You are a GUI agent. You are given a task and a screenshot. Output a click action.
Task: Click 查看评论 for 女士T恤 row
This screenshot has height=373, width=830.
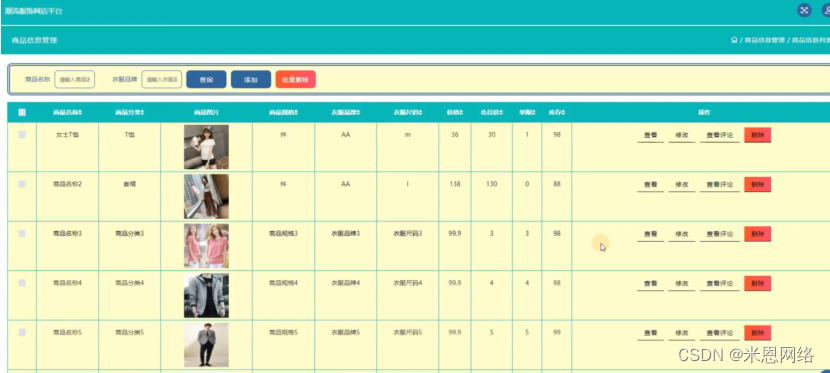coord(720,135)
